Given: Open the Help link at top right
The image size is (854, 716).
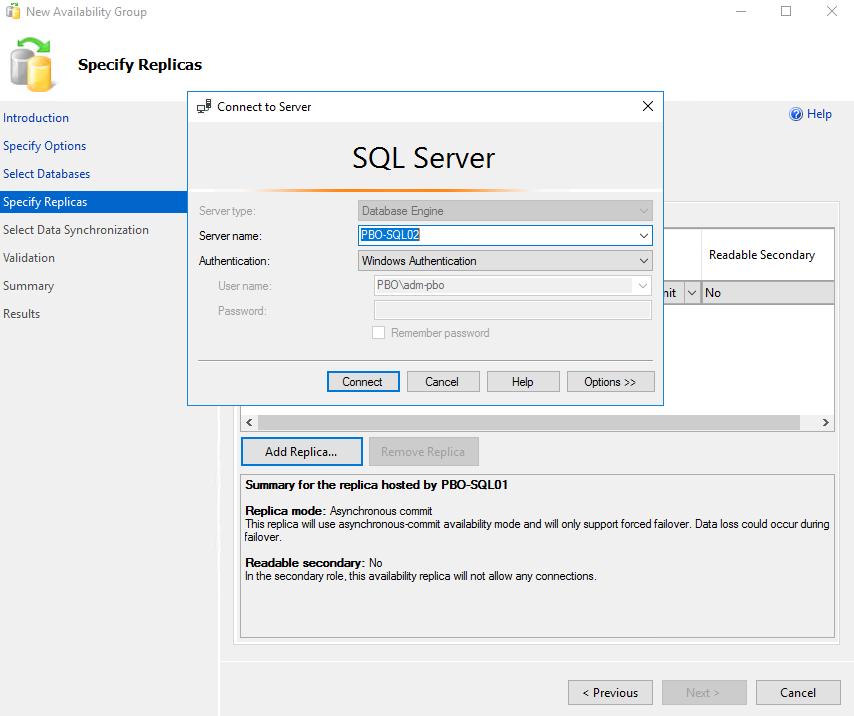Looking at the screenshot, I should coord(819,114).
